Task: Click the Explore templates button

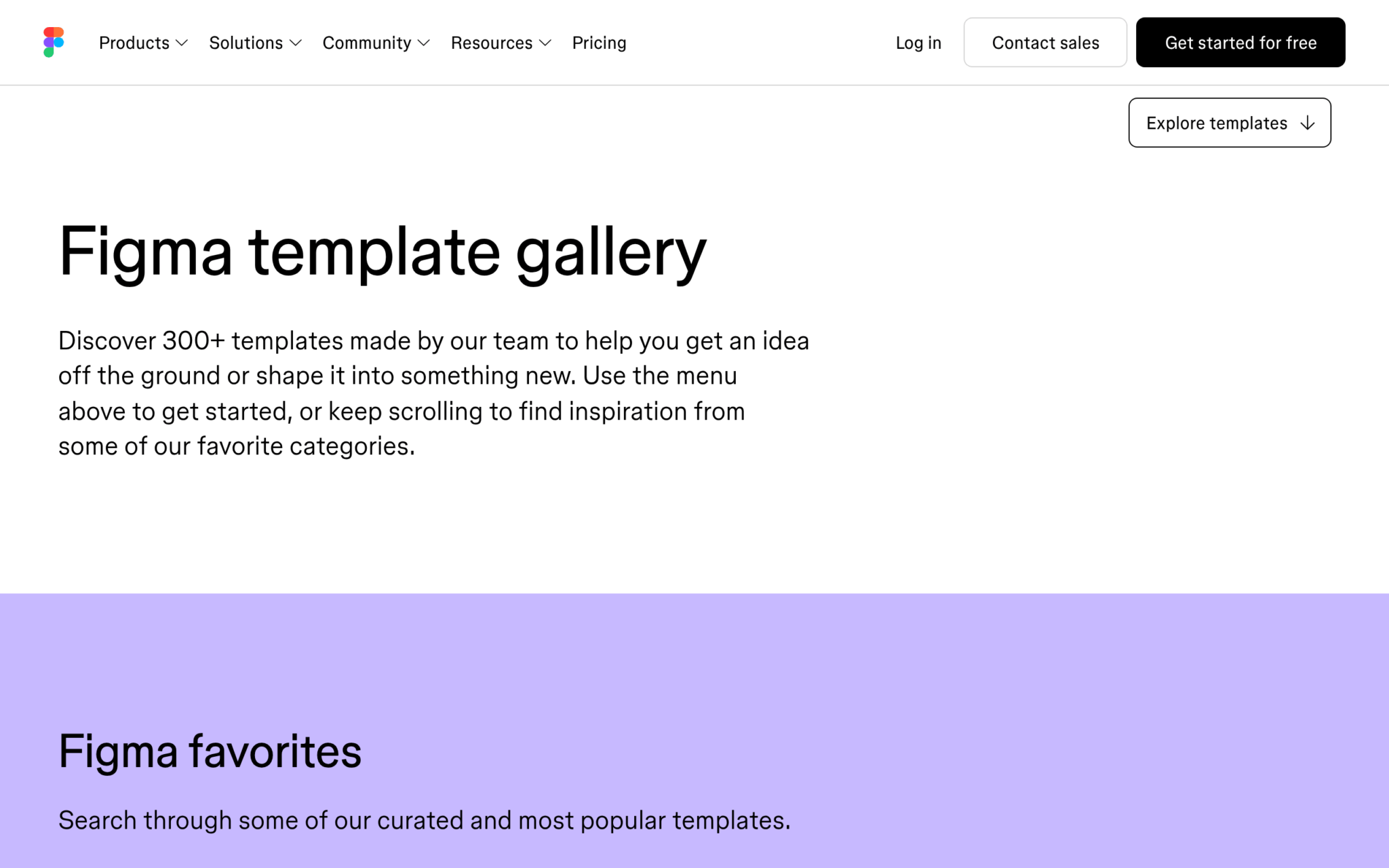Action: (1230, 123)
